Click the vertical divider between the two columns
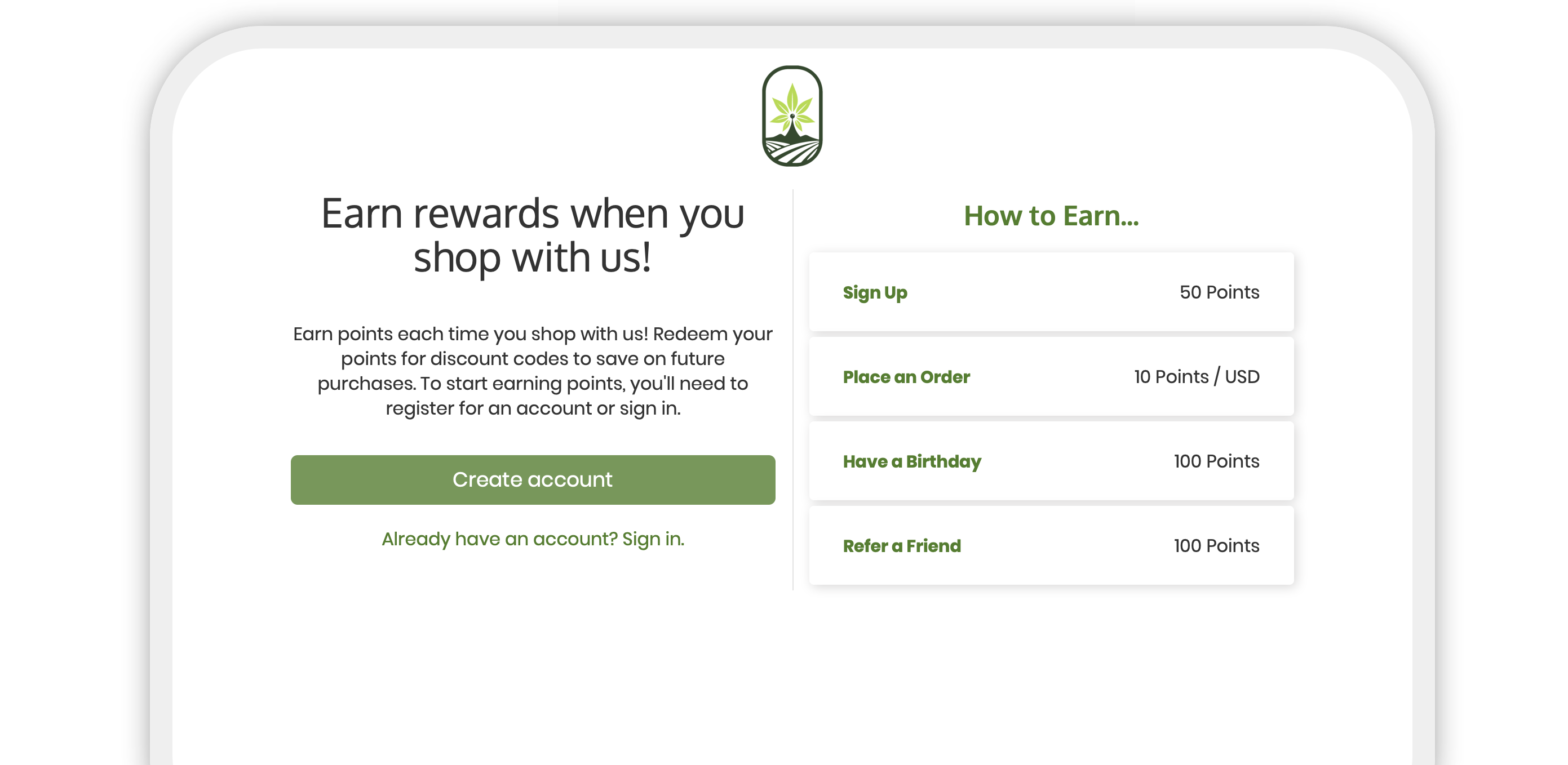The width and height of the screenshot is (1568, 765). point(792,389)
